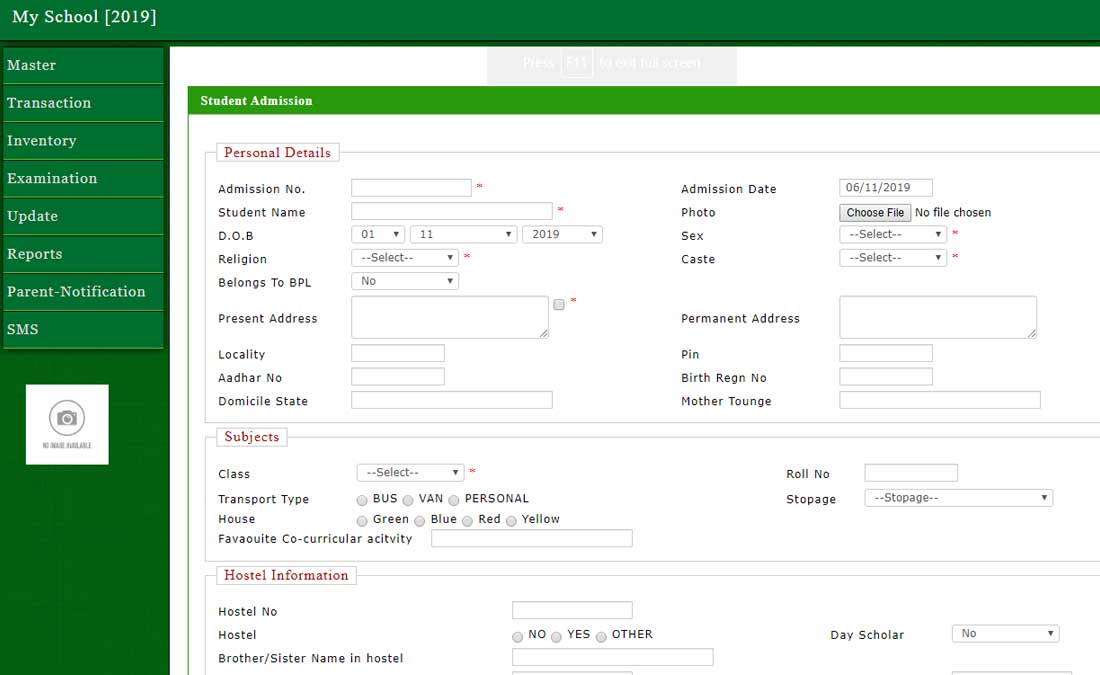Open the SMS sidebar menu
This screenshot has width=1100, height=675.
click(x=21, y=329)
